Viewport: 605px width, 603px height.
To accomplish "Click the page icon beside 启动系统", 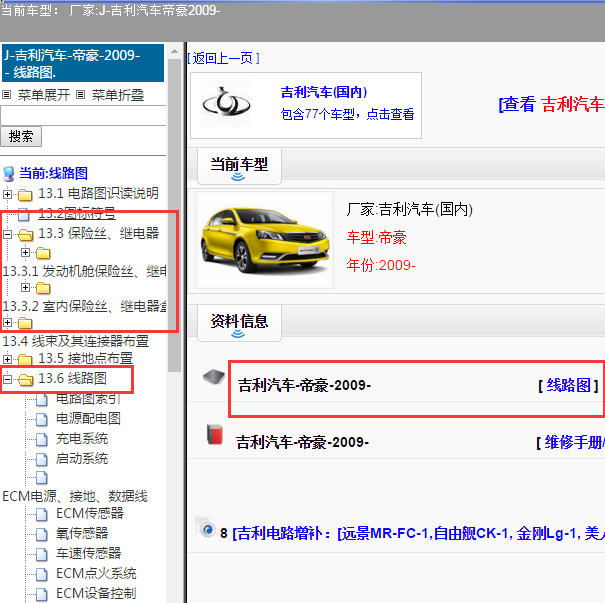I will click(x=42, y=459).
